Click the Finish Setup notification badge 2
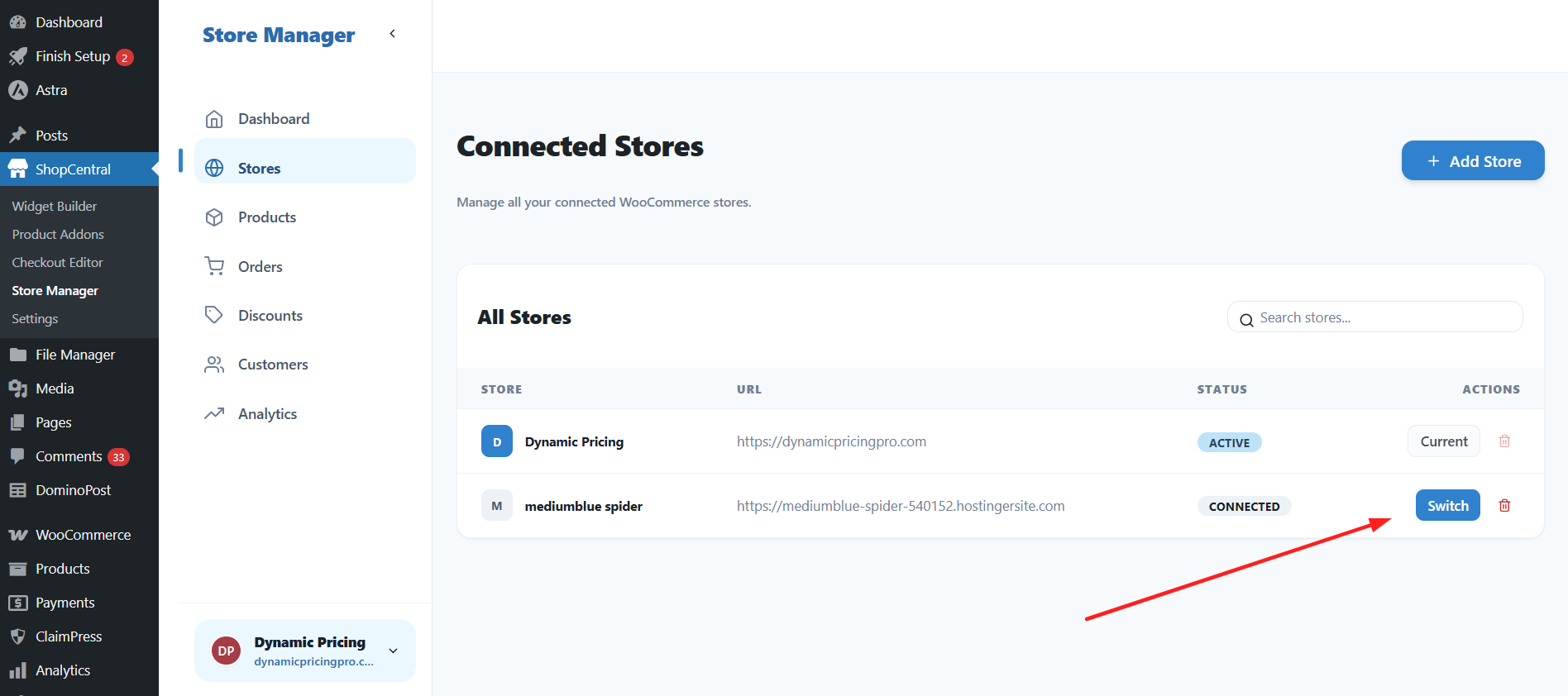The width and height of the screenshot is (1568, 696). pos(125,57)
